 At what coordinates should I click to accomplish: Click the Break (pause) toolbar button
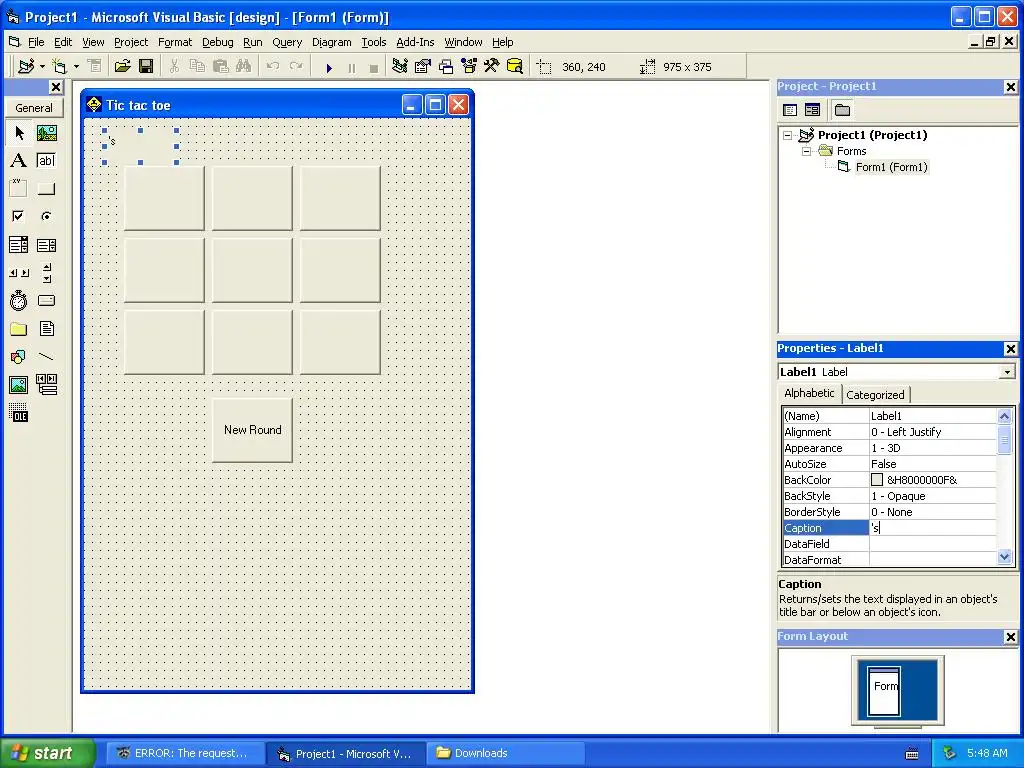pyautogui.click(x=351, y=67)
